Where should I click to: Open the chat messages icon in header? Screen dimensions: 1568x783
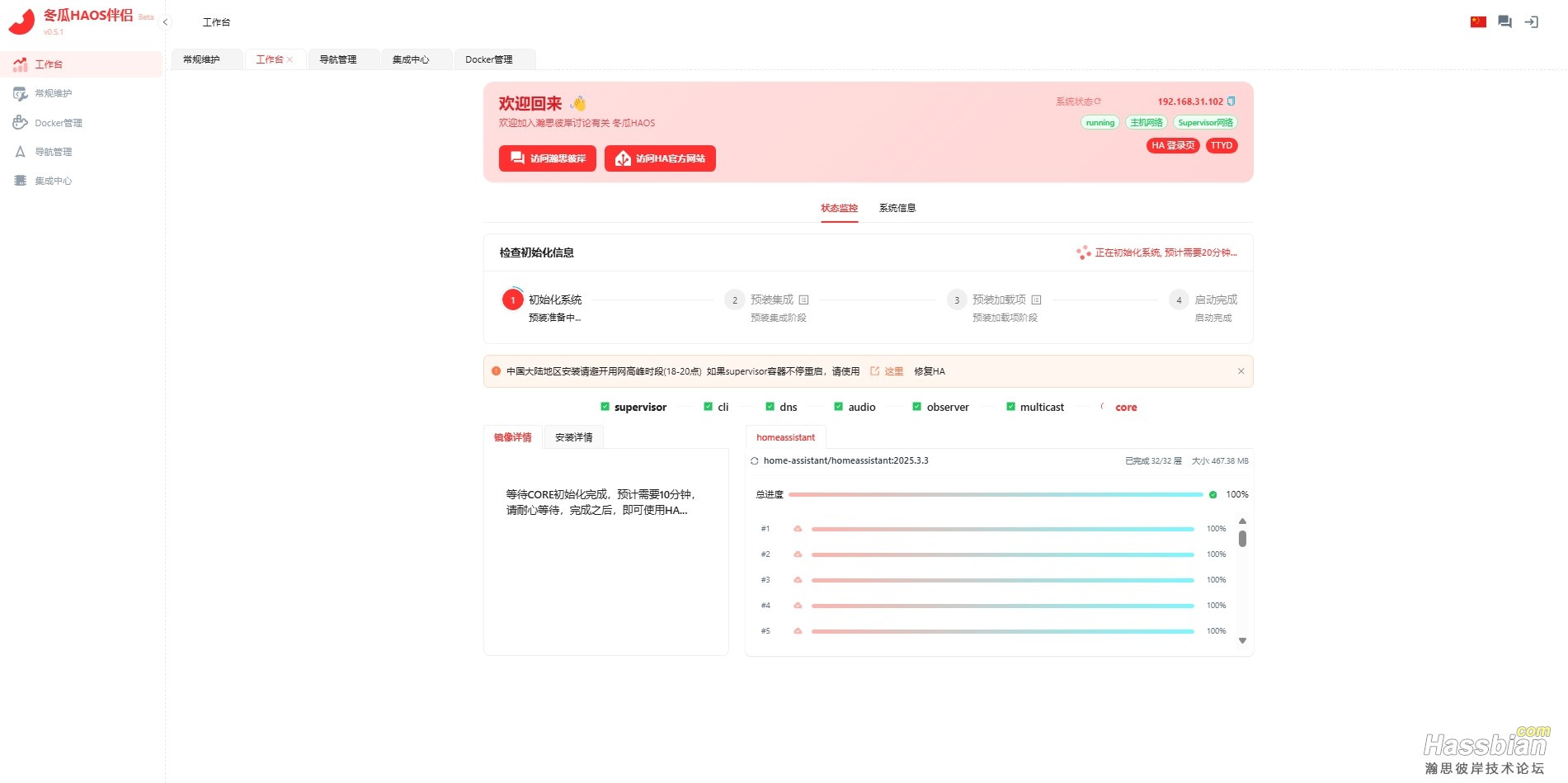point(1504,22)
